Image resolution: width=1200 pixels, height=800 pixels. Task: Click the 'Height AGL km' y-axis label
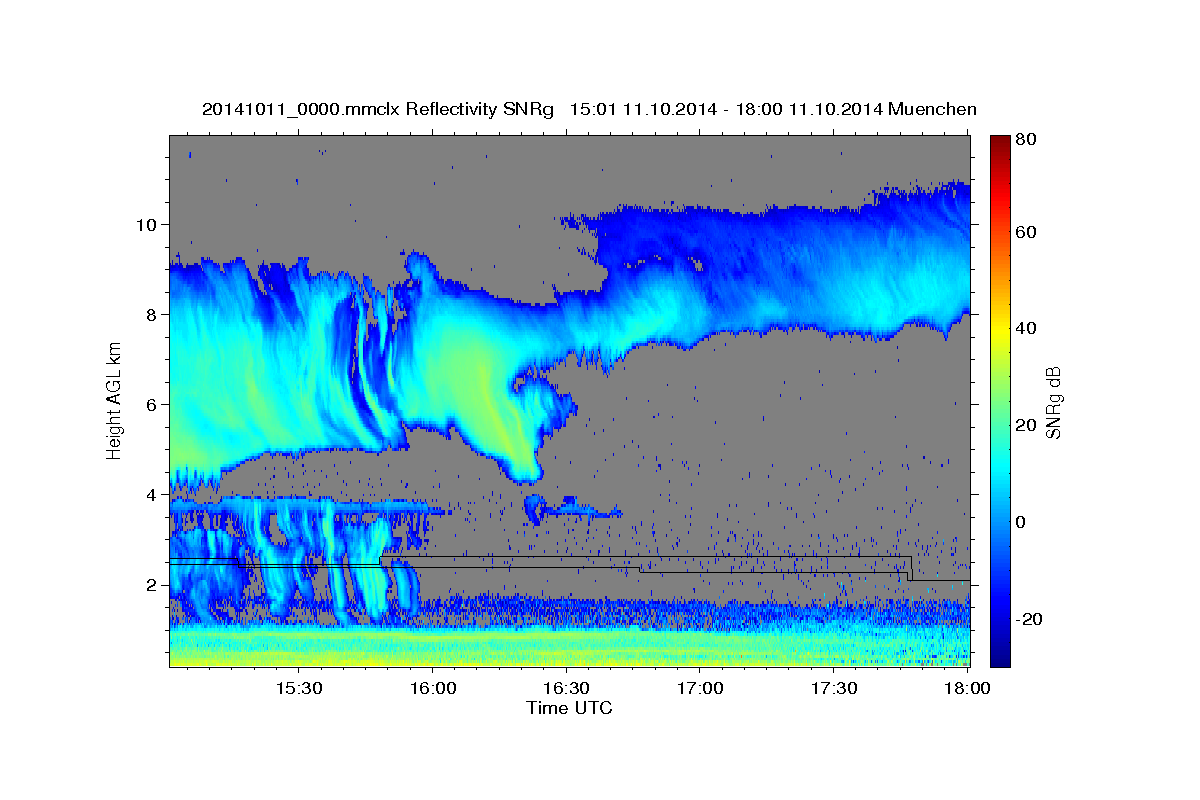[115, 400]
